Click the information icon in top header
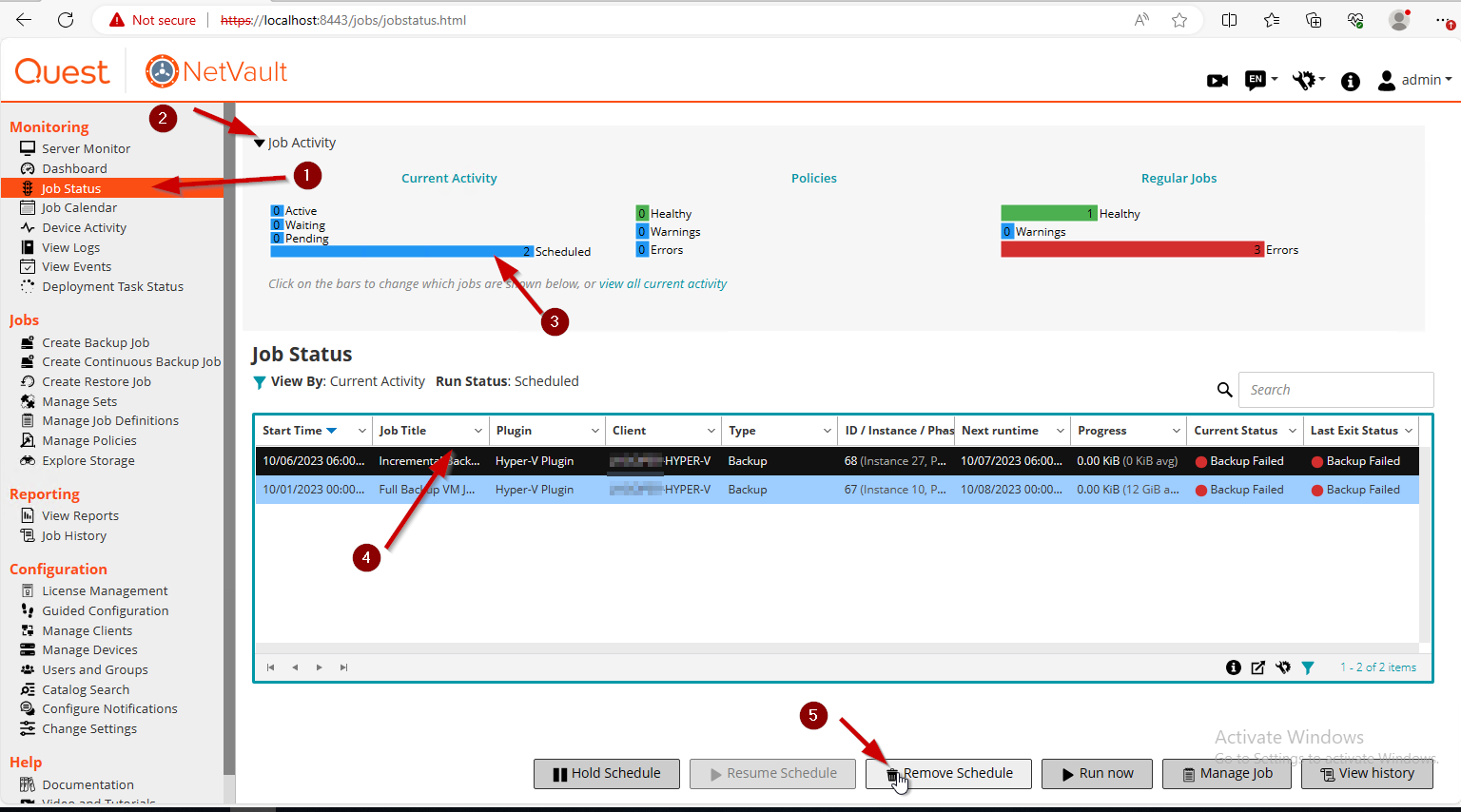Screen dimensions: 1461x812 (x=1350, y=82)
